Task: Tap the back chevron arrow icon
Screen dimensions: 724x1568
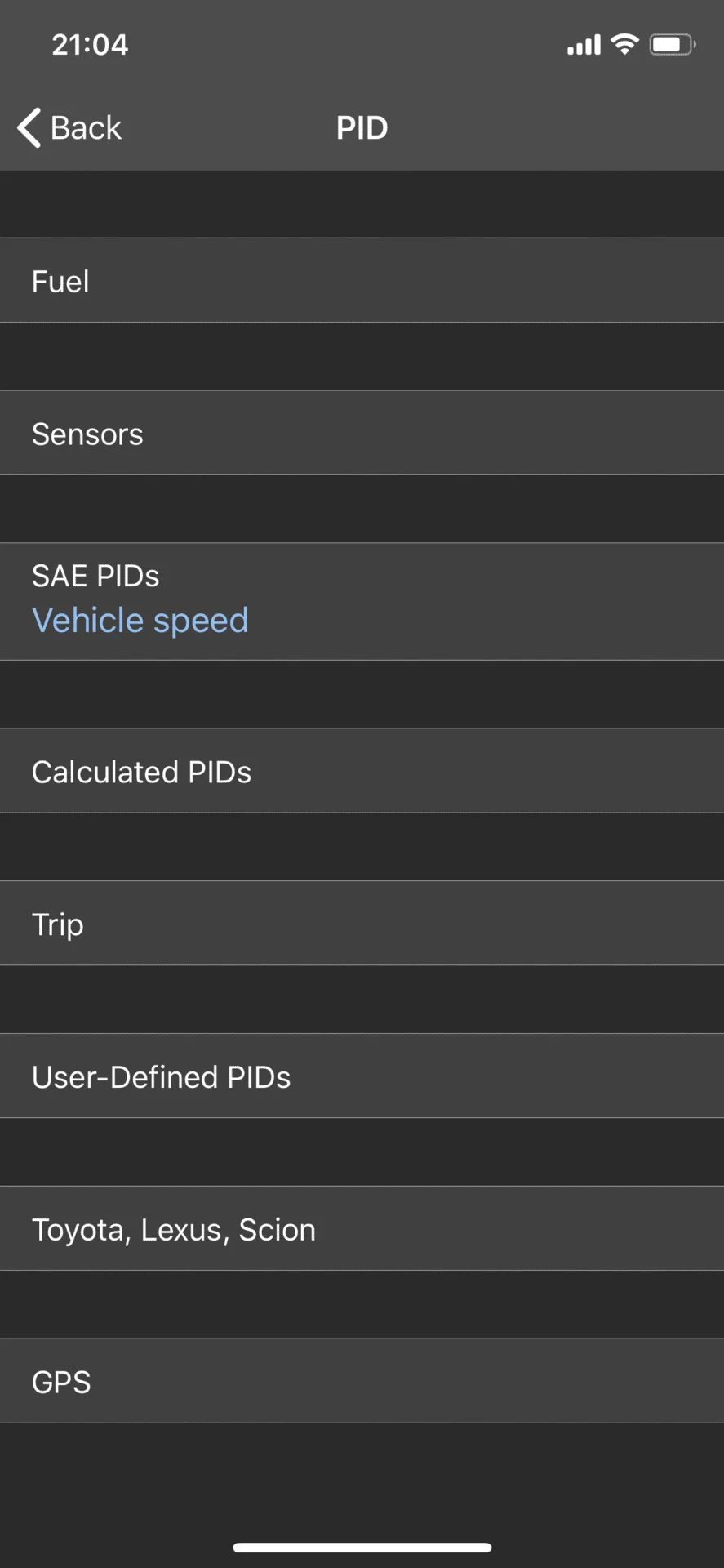Action: coord(29,128)
